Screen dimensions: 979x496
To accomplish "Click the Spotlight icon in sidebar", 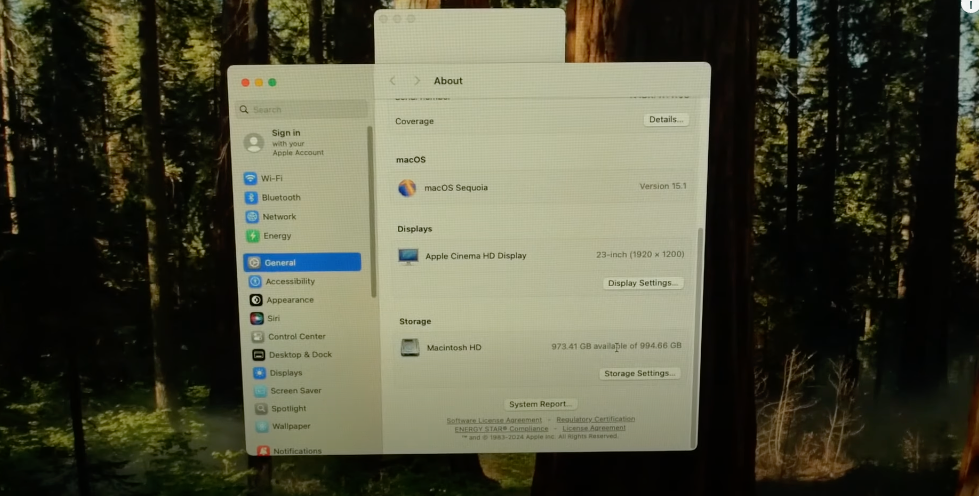I will point(261,409).
